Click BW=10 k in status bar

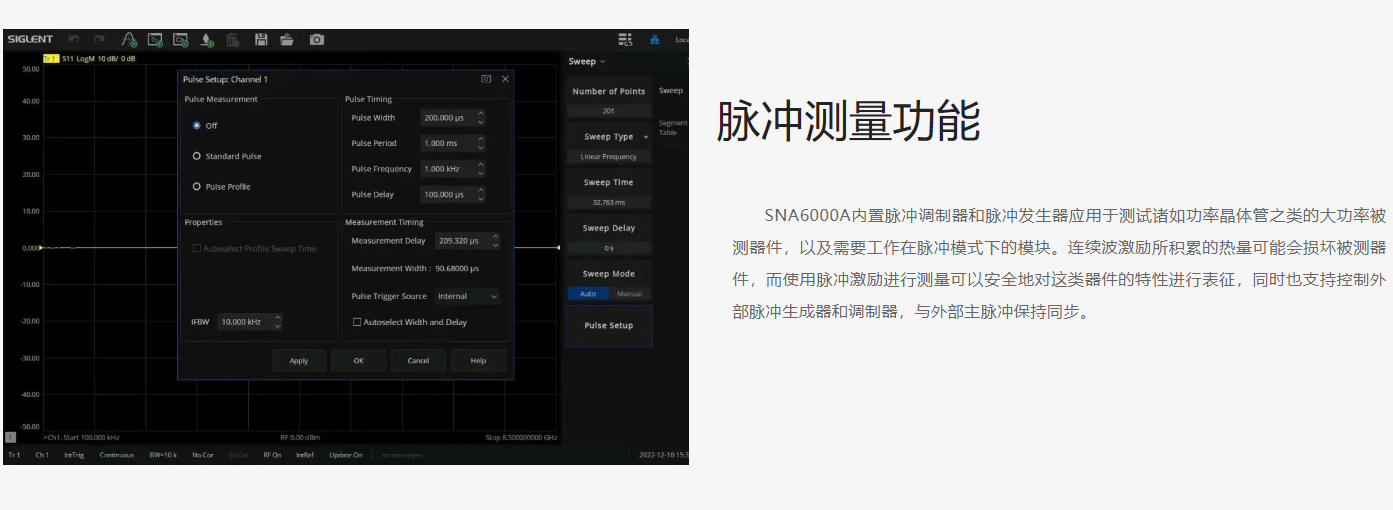click(x=163, y=455)
